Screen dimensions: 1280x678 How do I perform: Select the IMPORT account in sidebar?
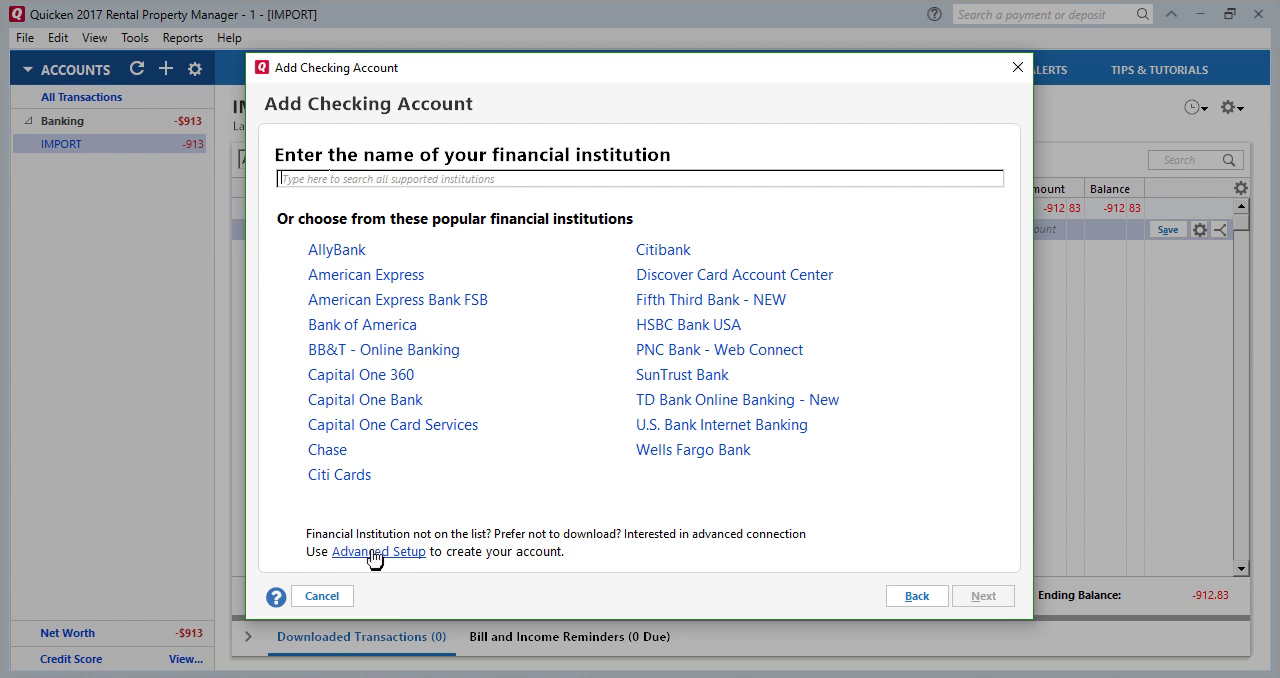coord(109,144)
